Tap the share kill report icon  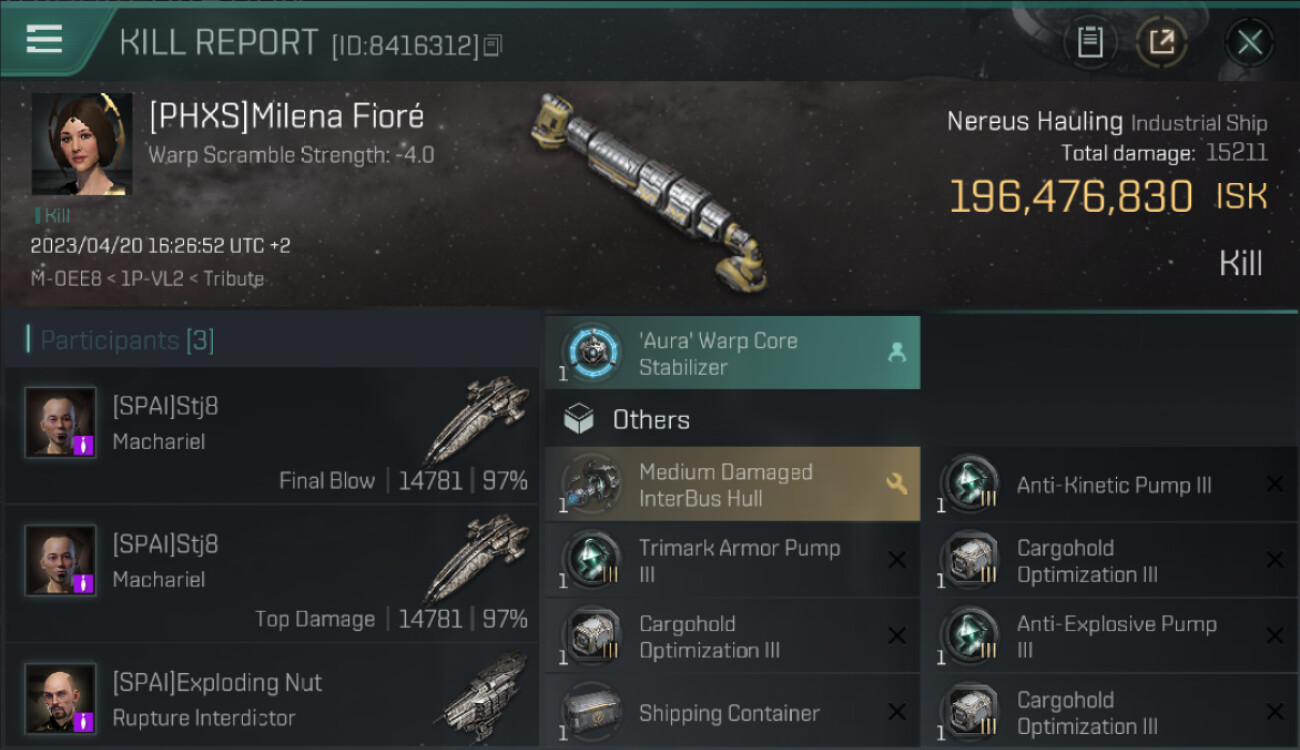(1161, 42)
